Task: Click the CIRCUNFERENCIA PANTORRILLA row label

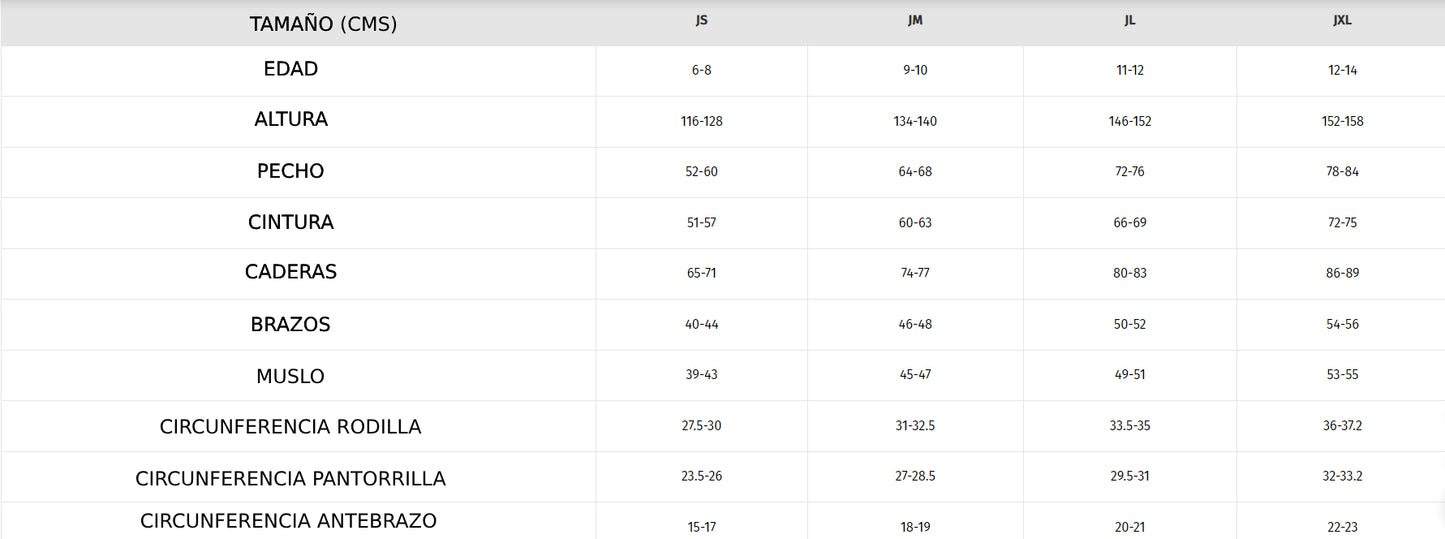Action: pos(291,479)
